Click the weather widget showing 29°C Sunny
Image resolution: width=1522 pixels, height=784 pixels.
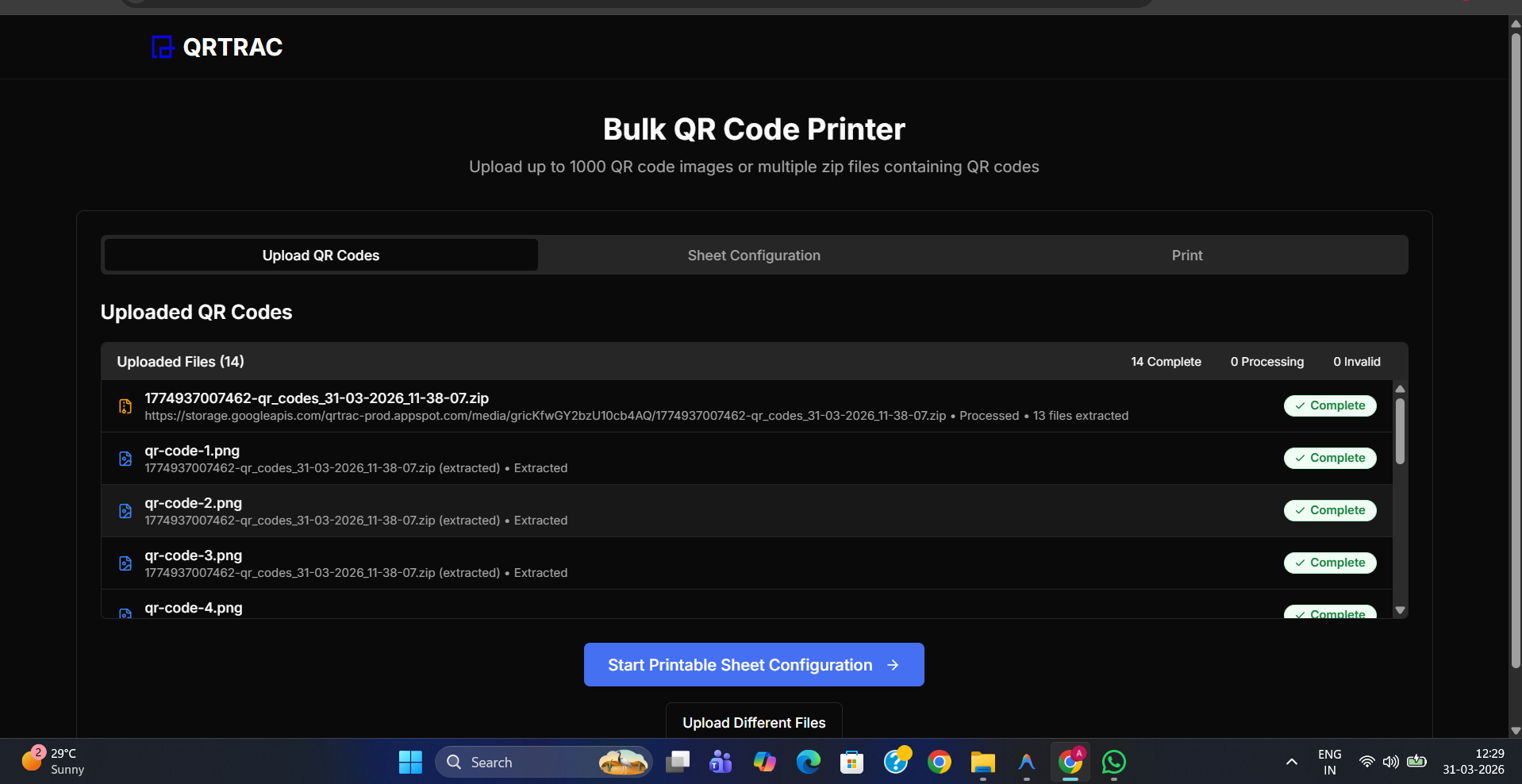tap(52, 759)
